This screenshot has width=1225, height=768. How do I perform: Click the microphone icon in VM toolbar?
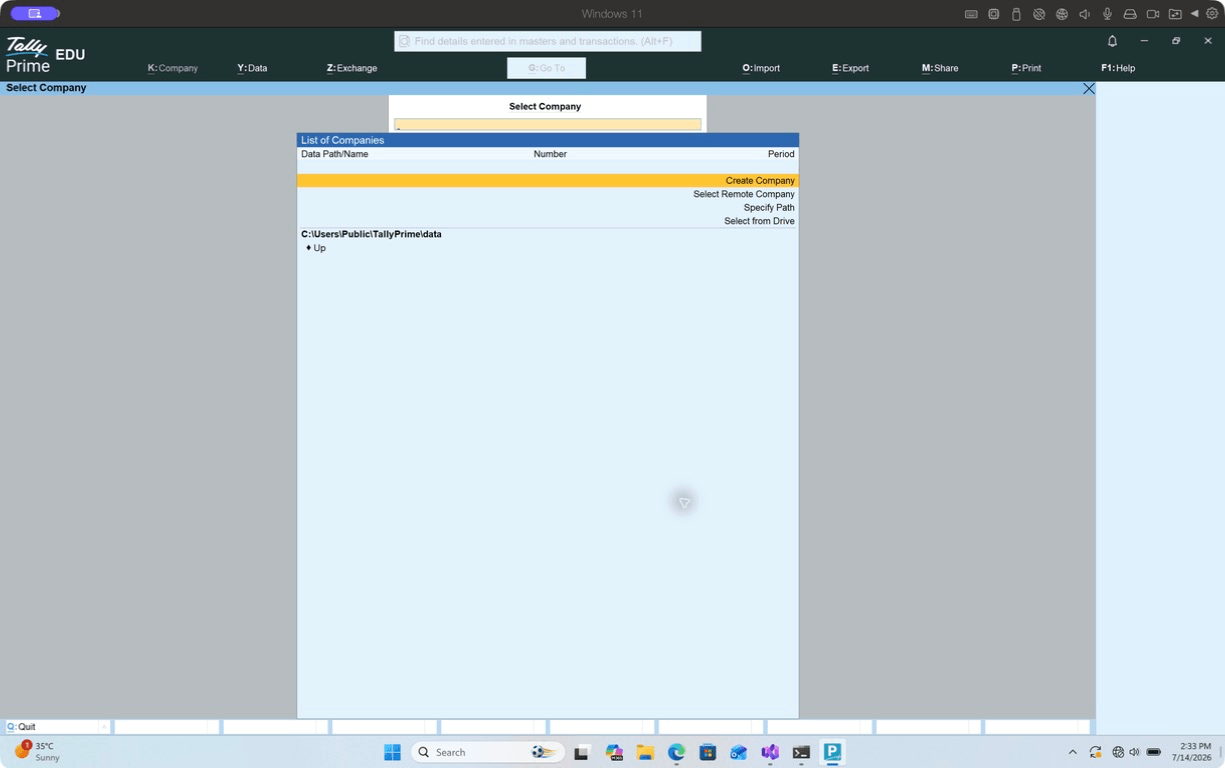pos(1107,14)
